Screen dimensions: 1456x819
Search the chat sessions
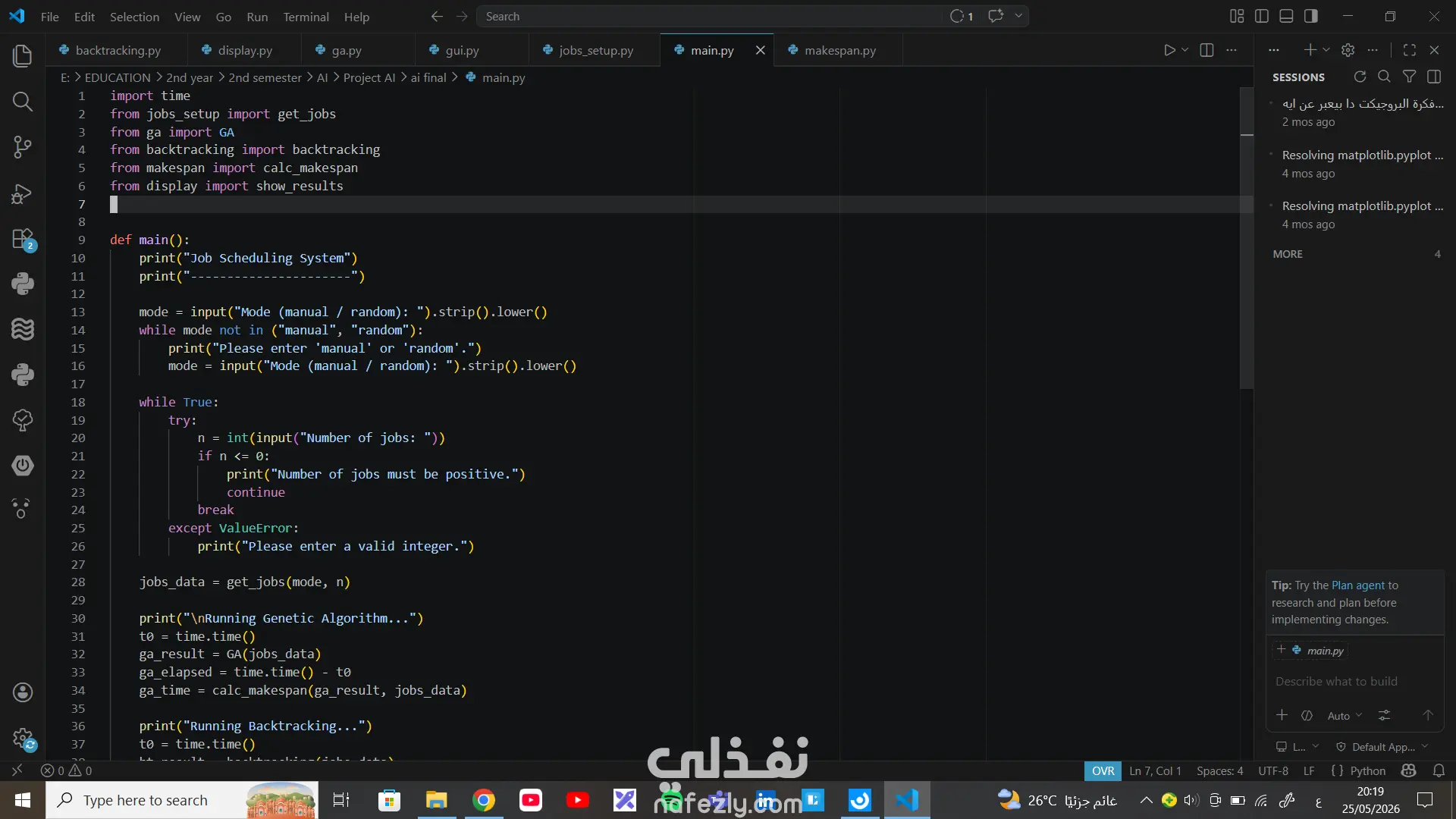pyautogui.click(x=1384, y=77)
